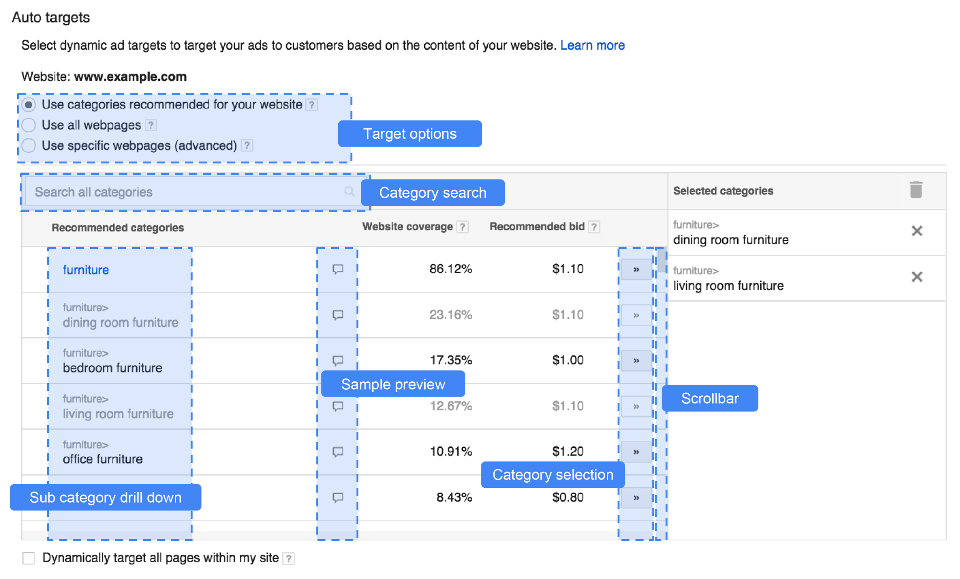Click help icon next to Website coverage

pos(462,227)
